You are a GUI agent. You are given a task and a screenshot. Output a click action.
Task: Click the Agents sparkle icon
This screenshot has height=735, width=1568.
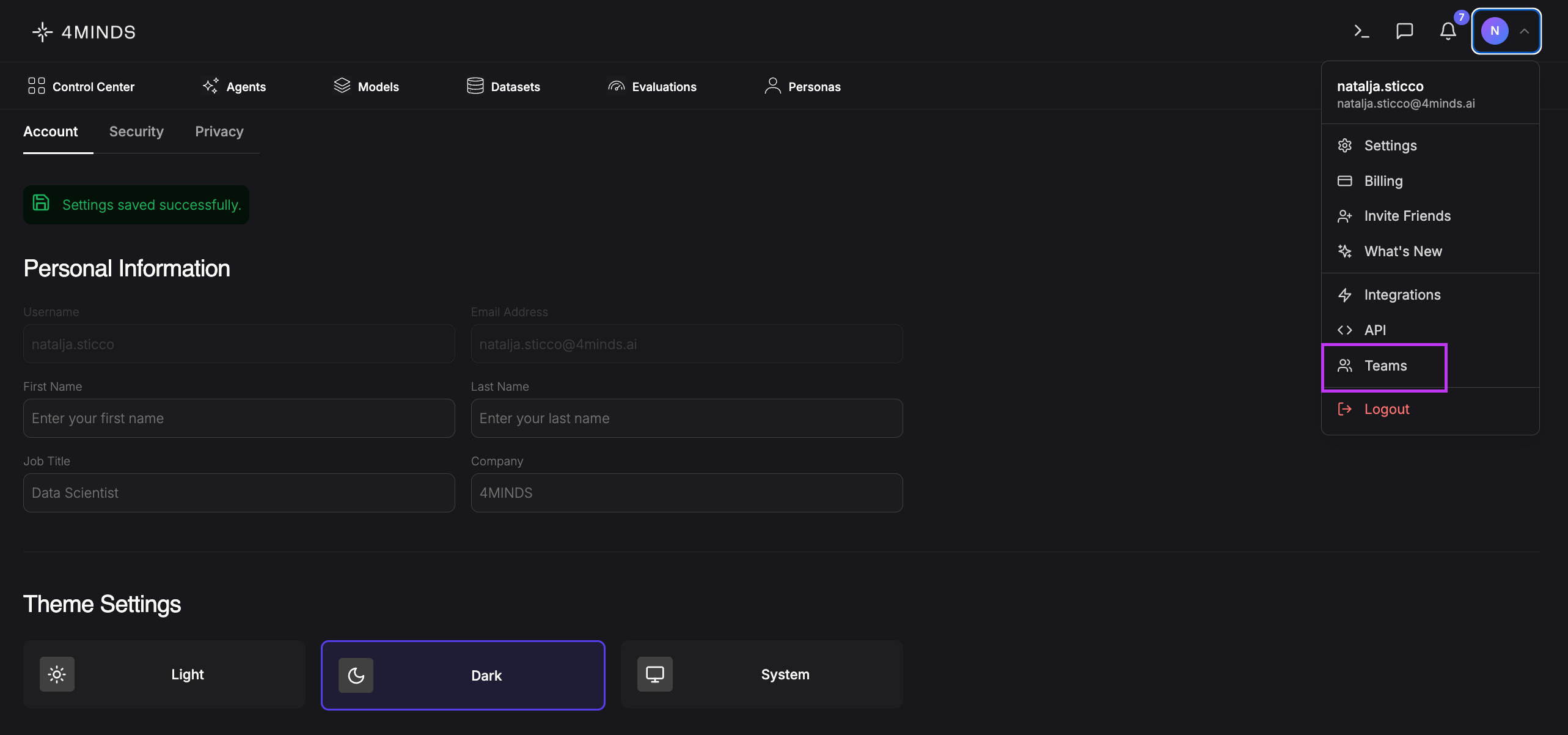pyautogui.click(x=211, y=86)
